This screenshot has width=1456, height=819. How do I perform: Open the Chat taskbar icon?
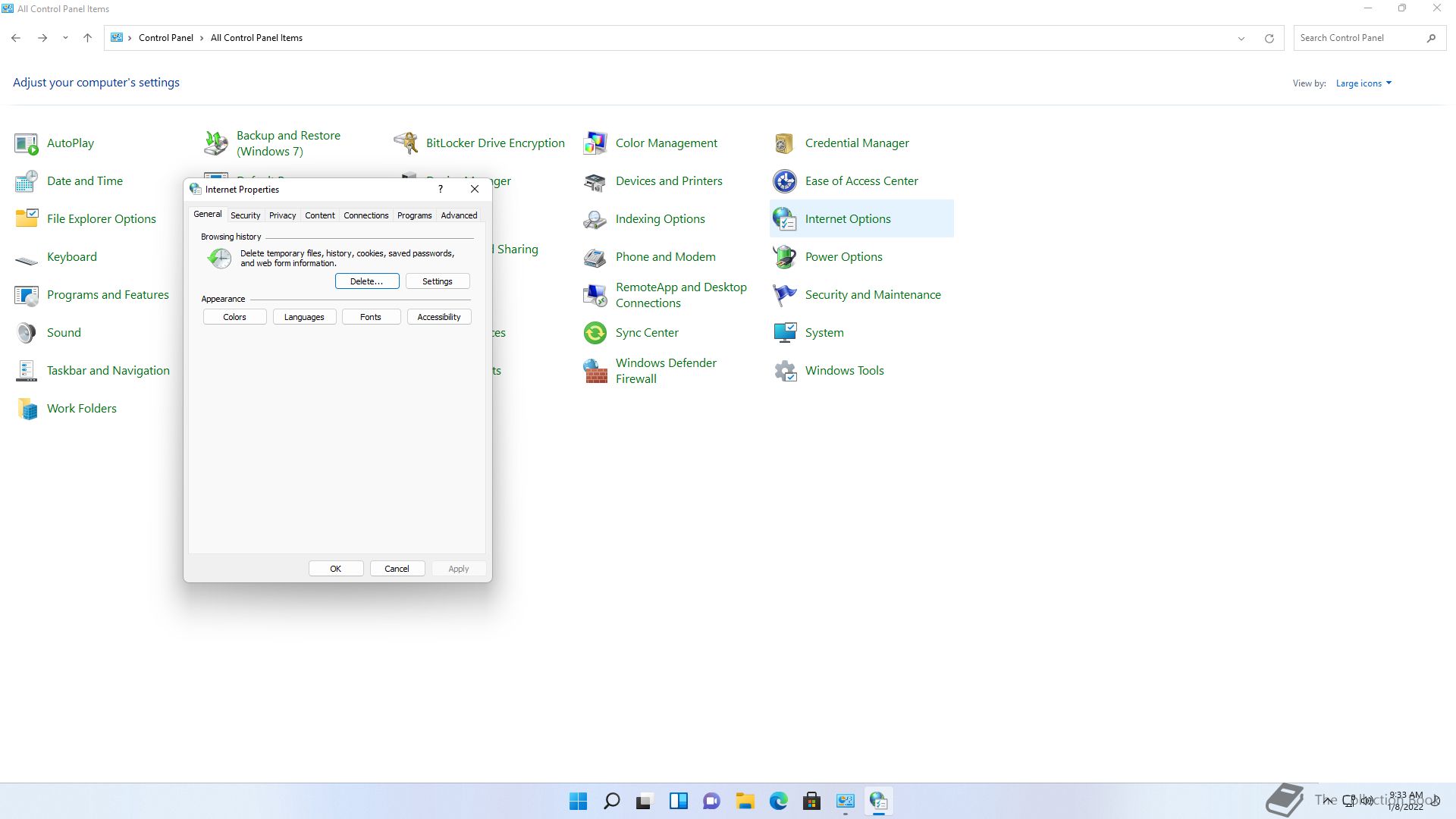click(x=711, y=801)
